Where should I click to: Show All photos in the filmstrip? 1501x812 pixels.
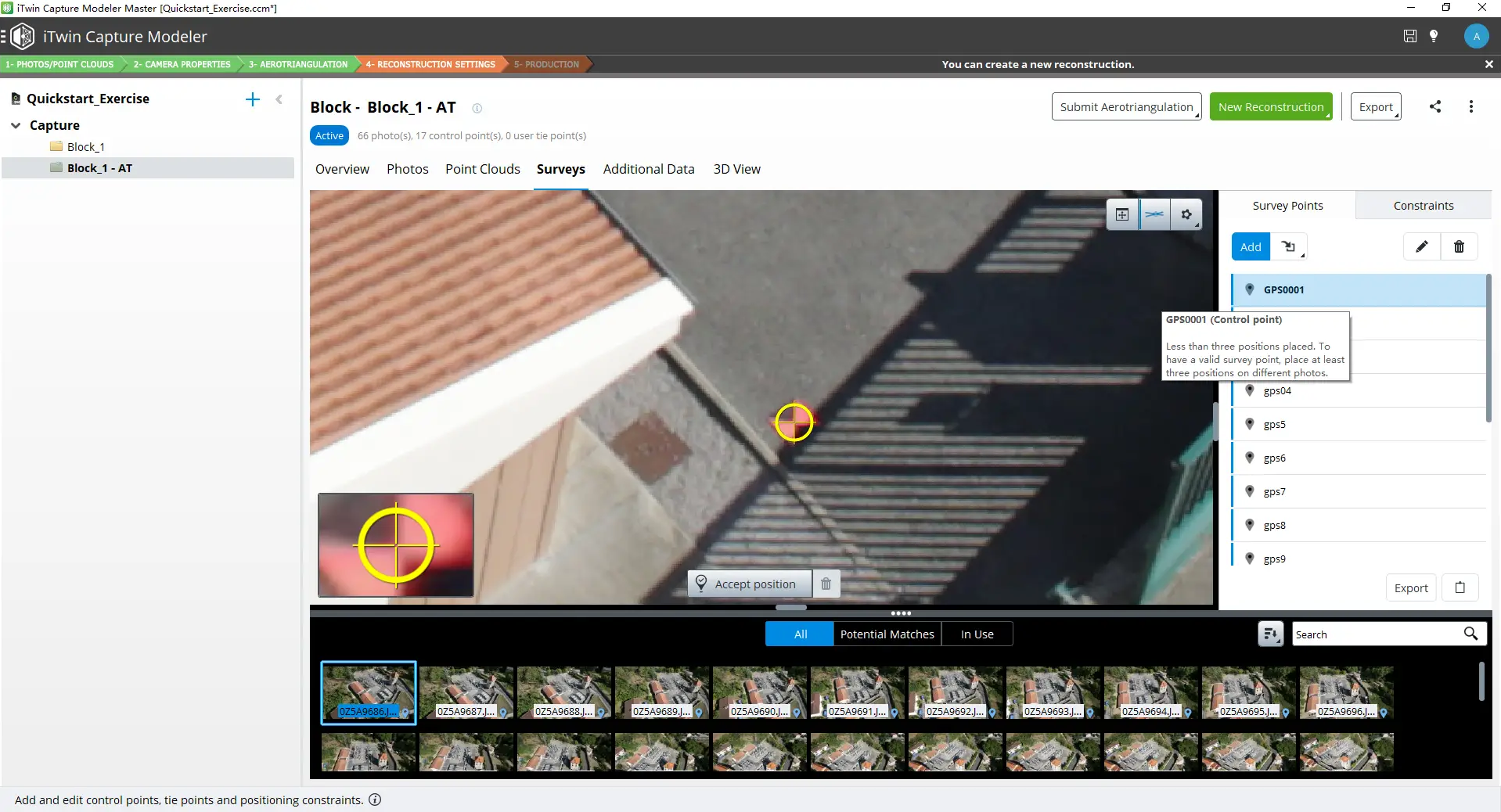(800, 634)
